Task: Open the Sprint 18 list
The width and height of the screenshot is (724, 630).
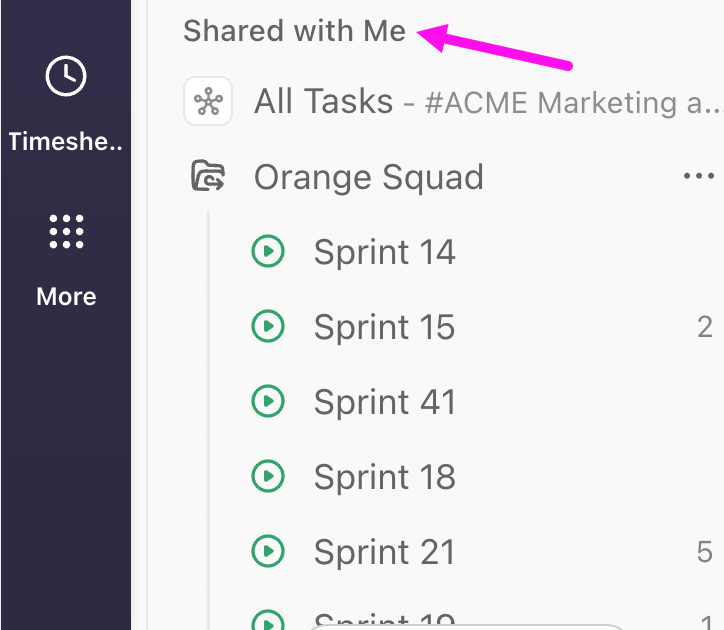Action: 384,477
